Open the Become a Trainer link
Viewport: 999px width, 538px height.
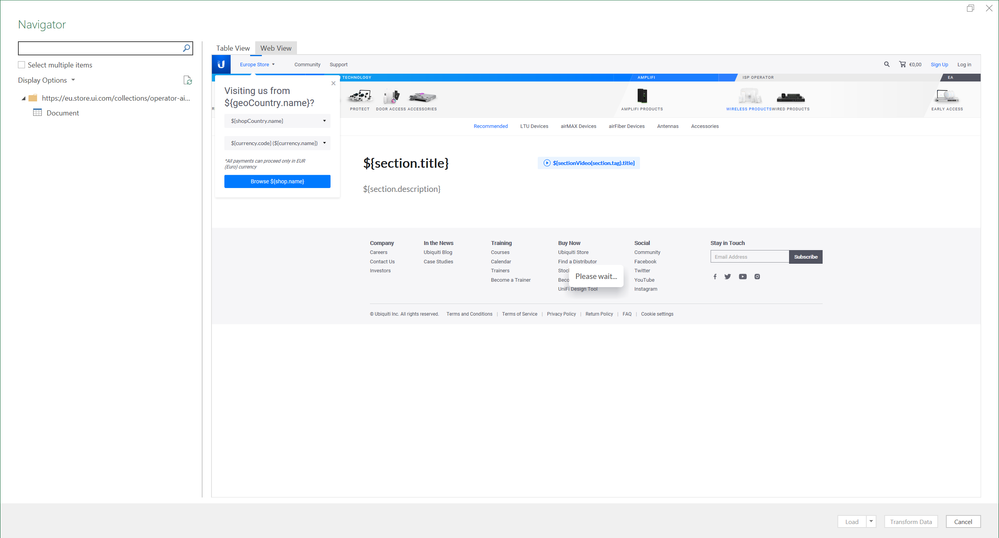point(510,280)
